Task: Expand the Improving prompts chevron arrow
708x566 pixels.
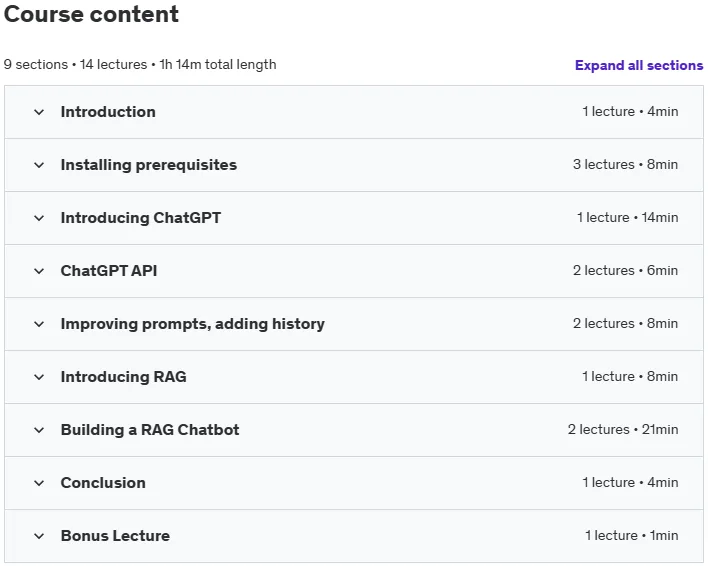Action: (x=39, y=324)
